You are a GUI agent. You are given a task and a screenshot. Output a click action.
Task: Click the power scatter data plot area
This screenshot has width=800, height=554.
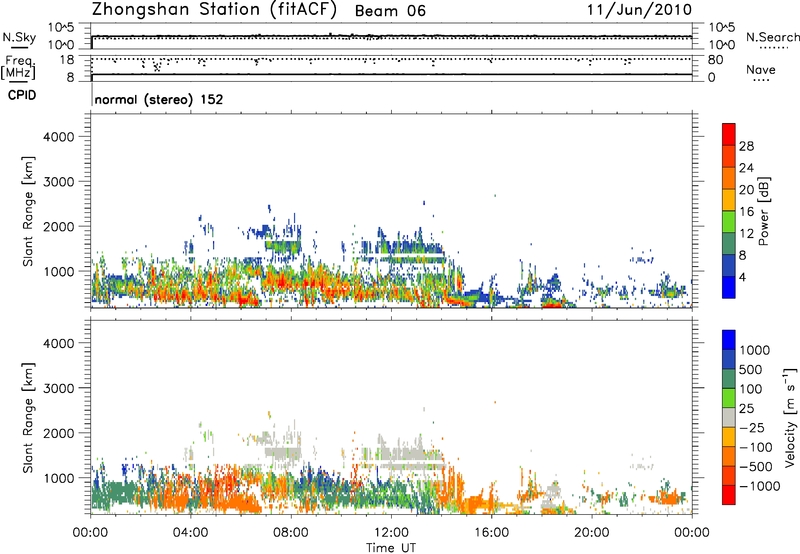[x=391, y=211]
